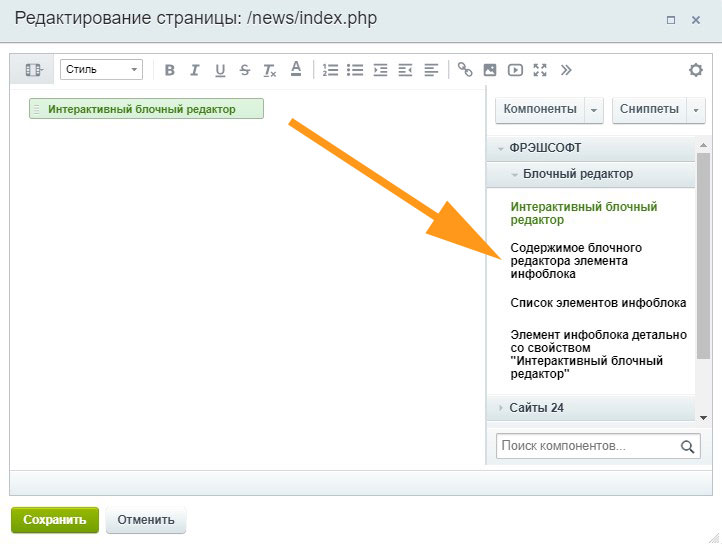Switch the editor to fullscreen mode

pyautogui.click(x=541, y=70)
